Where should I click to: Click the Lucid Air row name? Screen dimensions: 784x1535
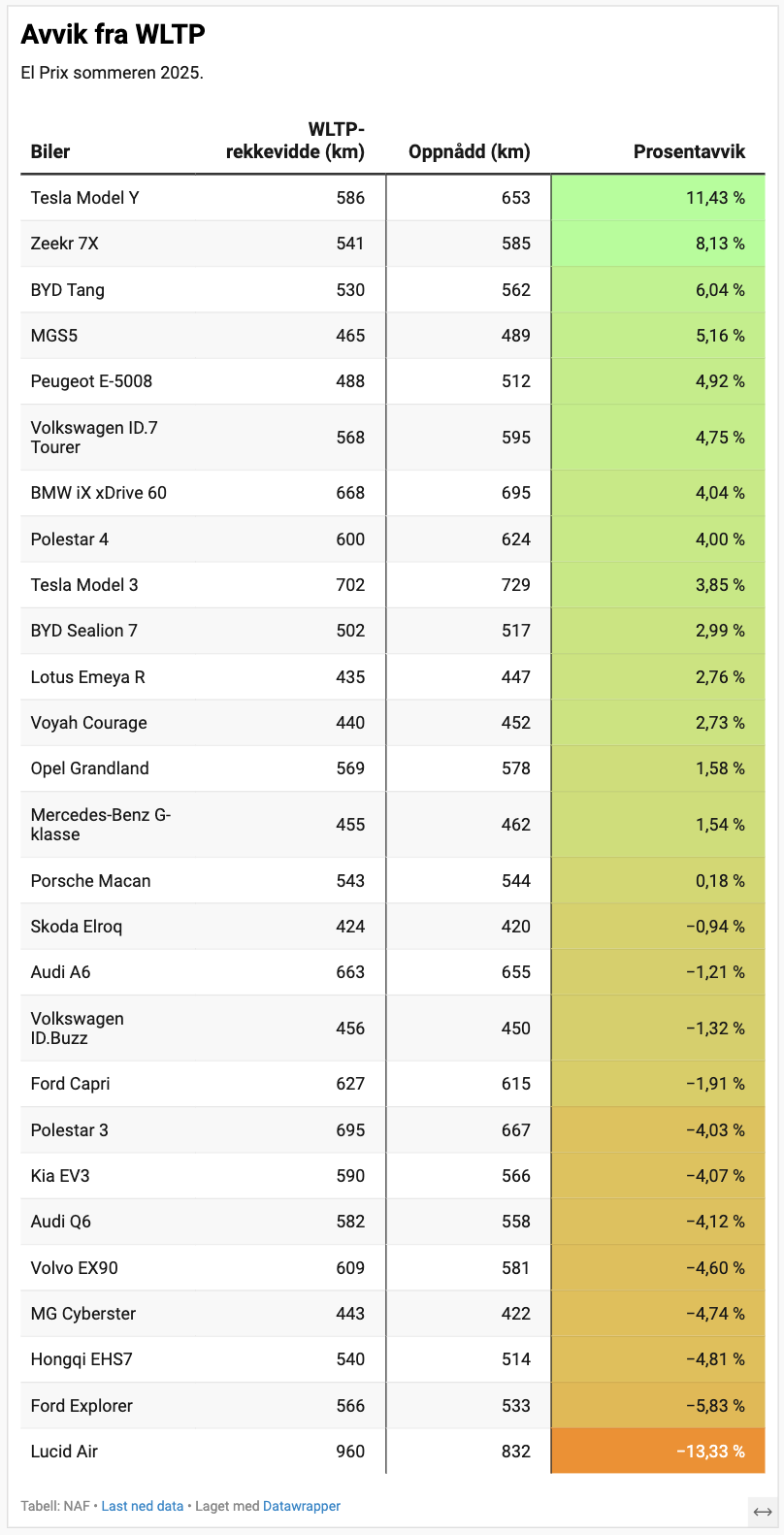[x=64, y=1452]
